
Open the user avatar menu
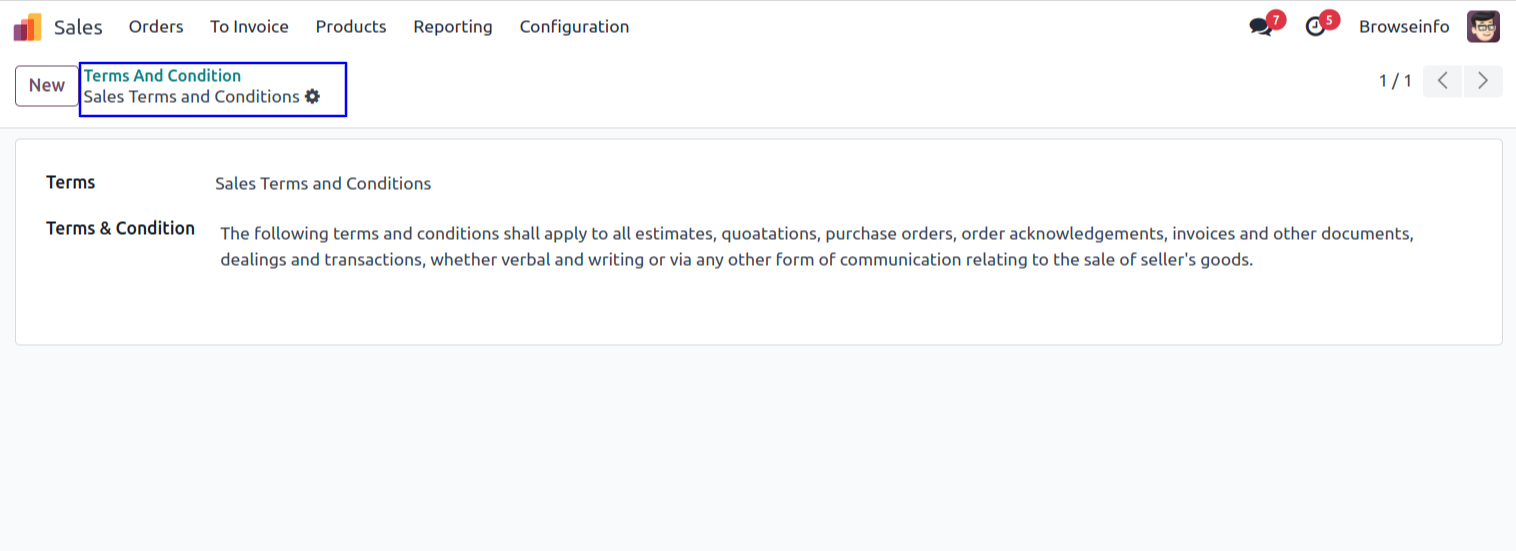(x=1483, y=27)
